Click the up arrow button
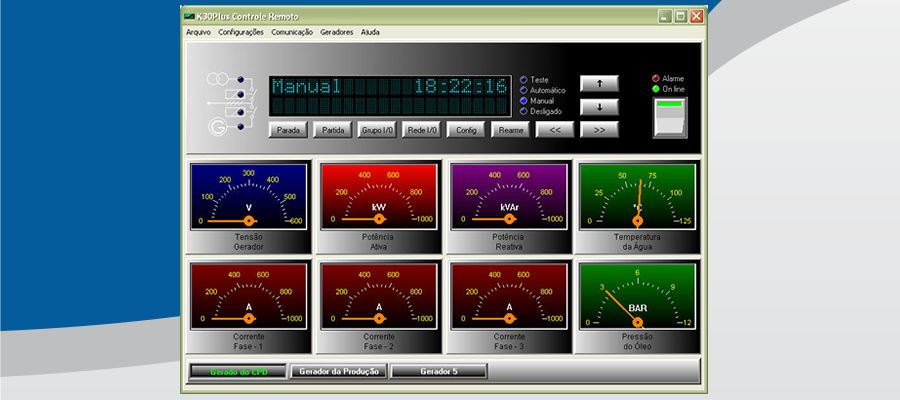This screenshot has width=900, height=400. click(x=599, y=83)
